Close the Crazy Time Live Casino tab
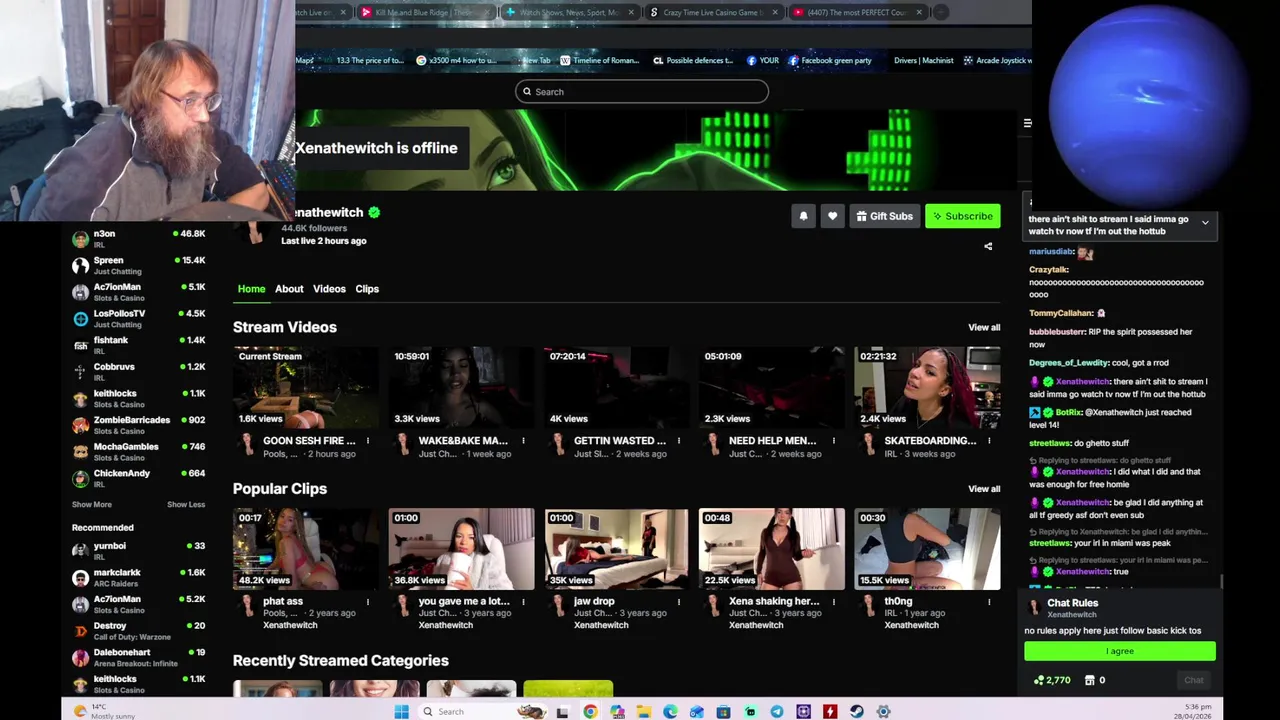Screen dimensions: 1280x720 click(774, 13)
